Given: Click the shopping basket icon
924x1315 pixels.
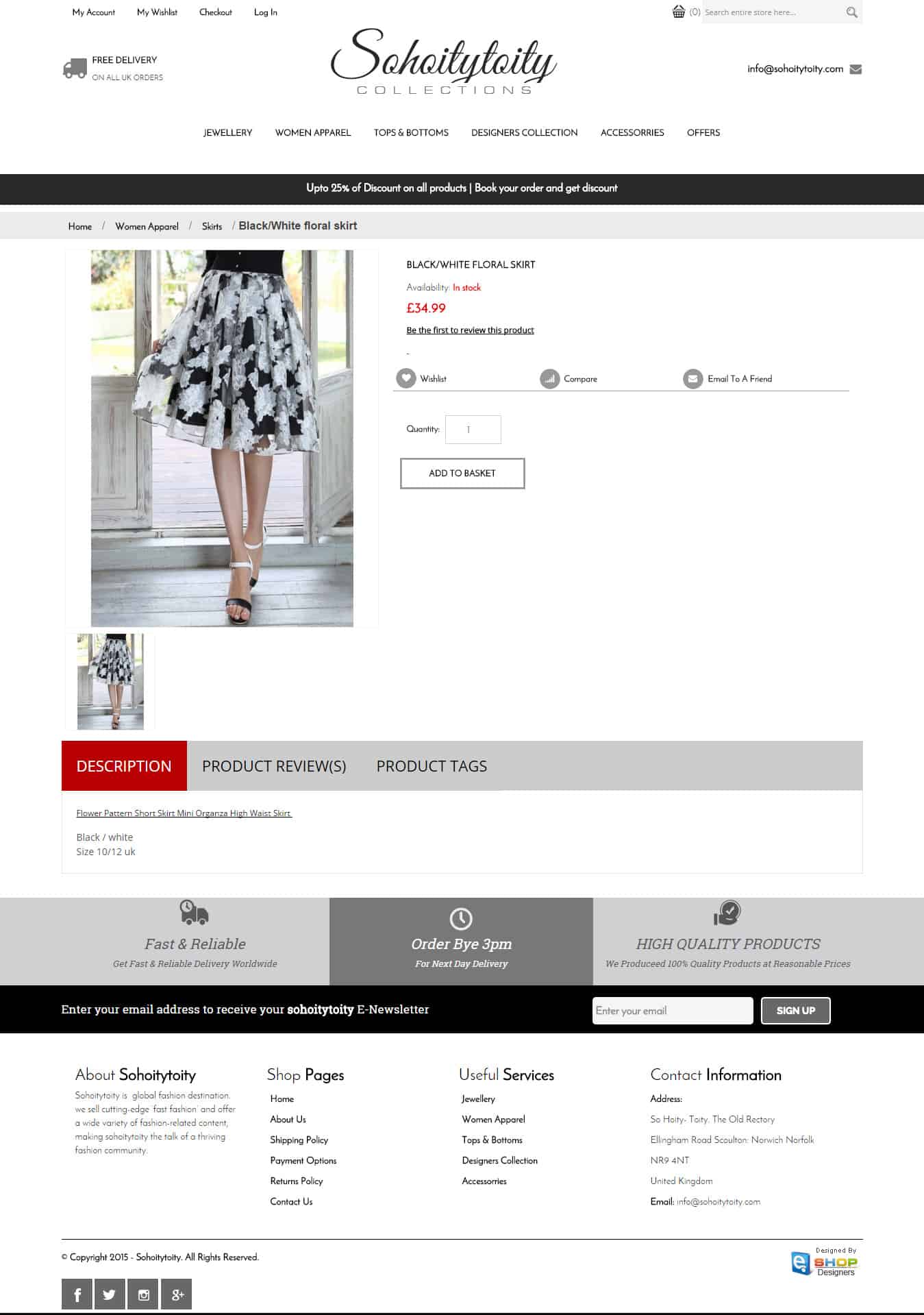Looking at the screenshot, I should click(x=678, y=12).
